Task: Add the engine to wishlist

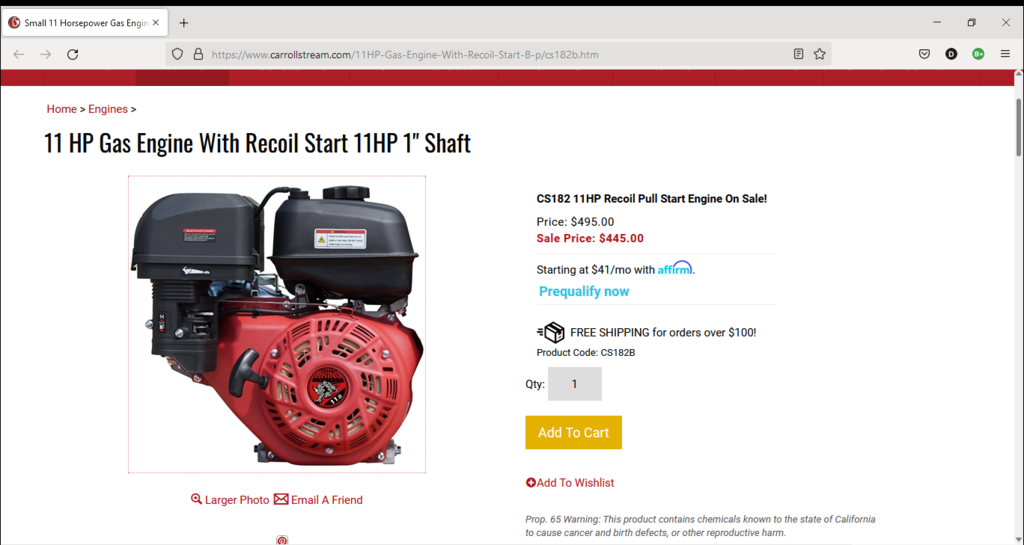Action: click(570, 483)
